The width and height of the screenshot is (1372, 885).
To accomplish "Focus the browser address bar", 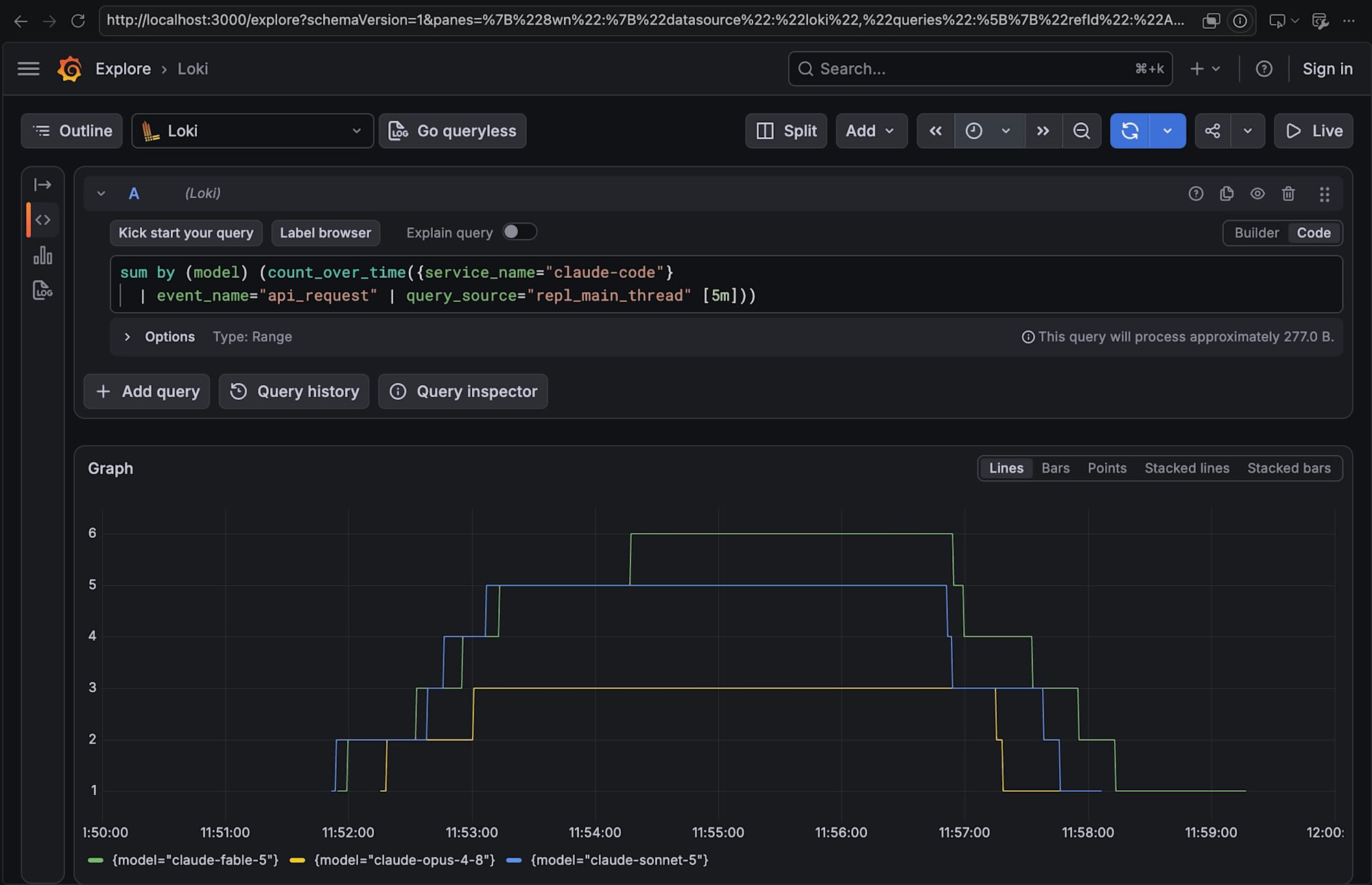I will click(x=645, y=21).
